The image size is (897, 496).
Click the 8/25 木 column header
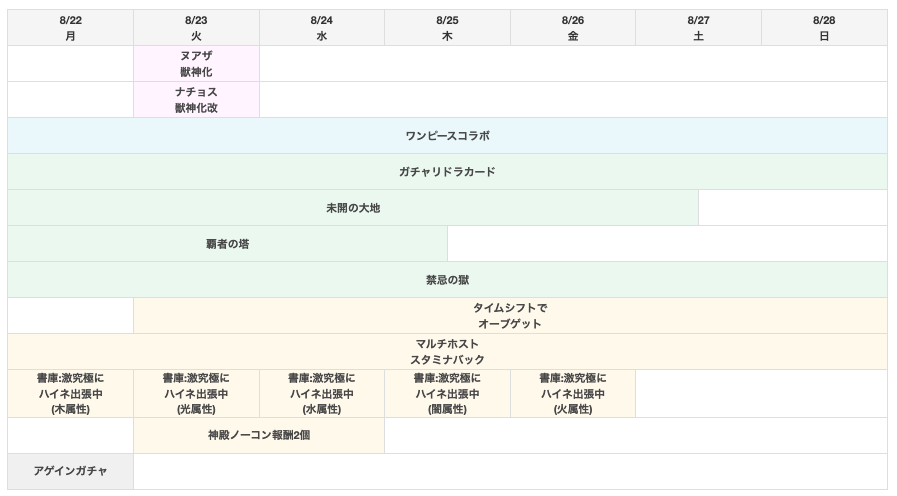[x=447, y=27]
